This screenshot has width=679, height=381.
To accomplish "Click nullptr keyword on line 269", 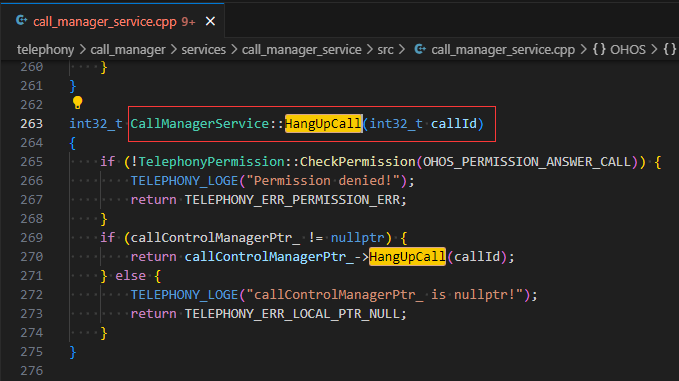I will point(357,238).
